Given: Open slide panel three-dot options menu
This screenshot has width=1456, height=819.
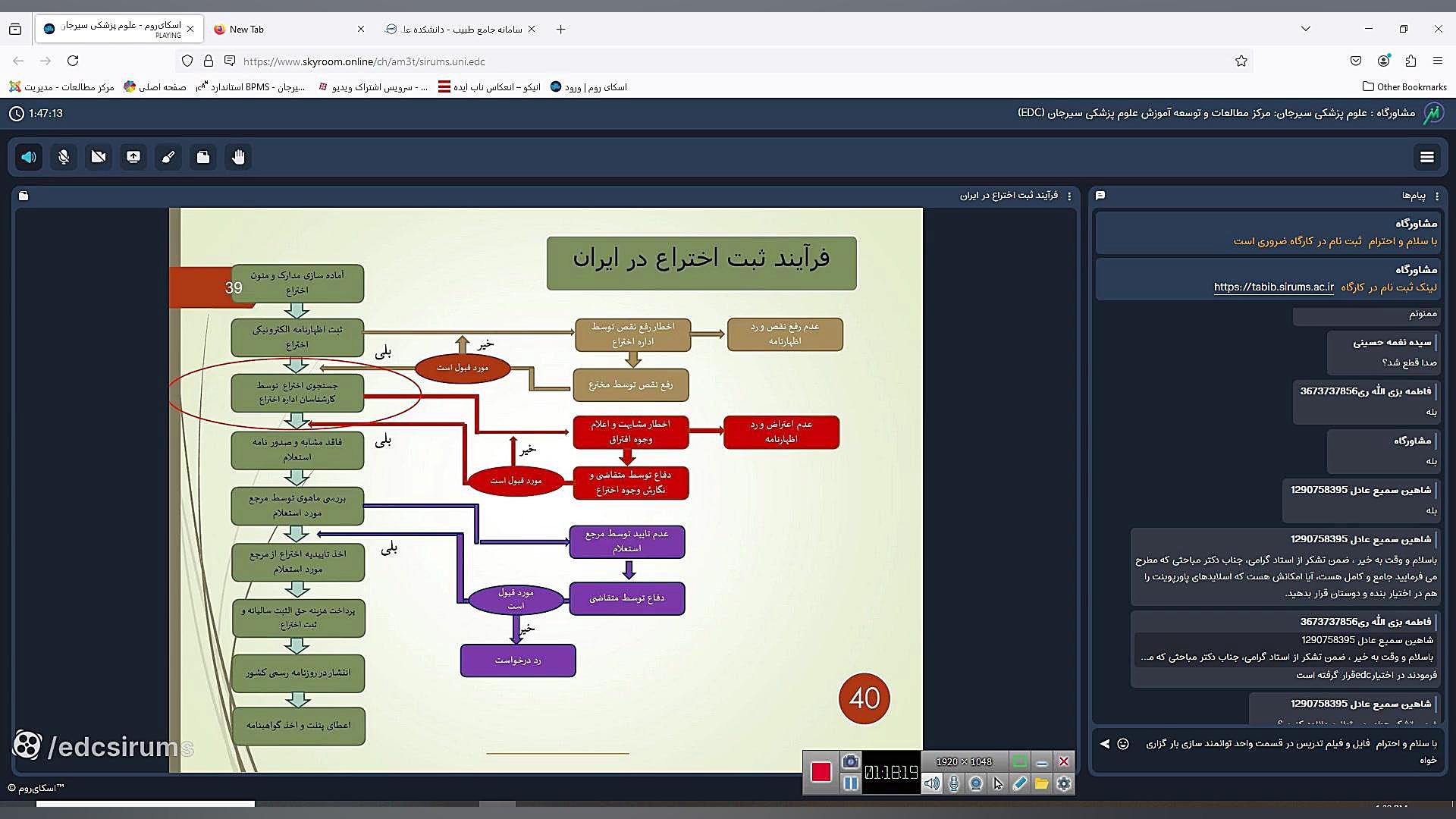Looking at the screenshot, I should [x=1069, y=196].
